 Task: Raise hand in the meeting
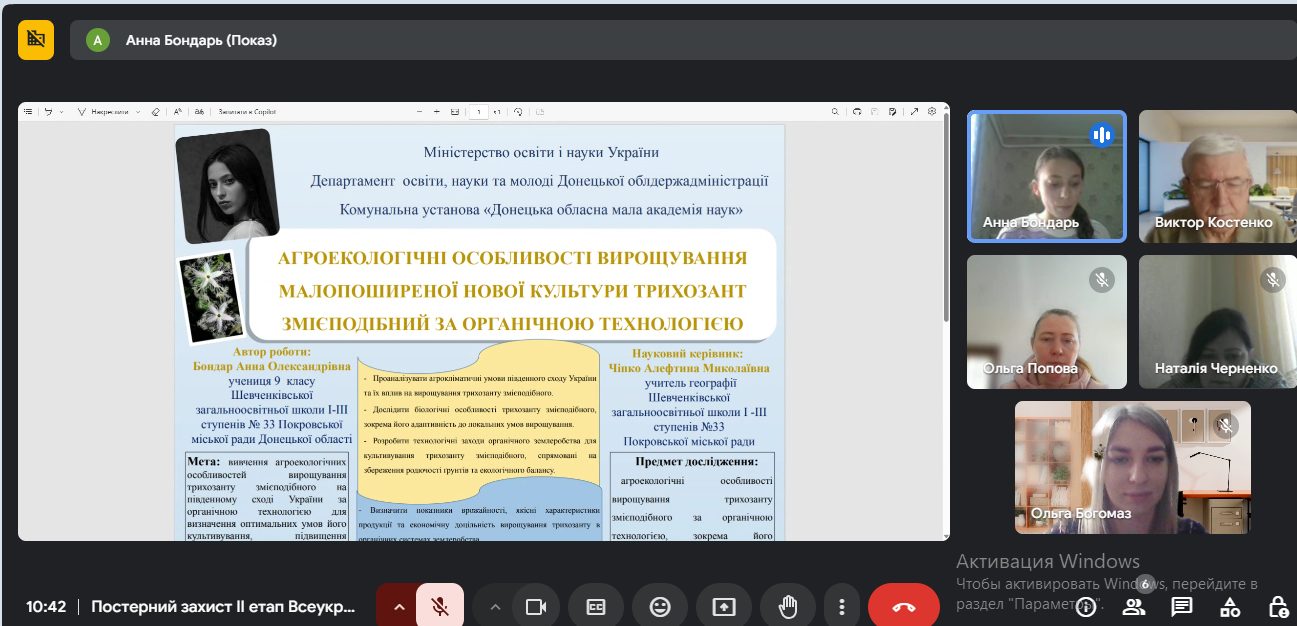[x=788, y=606]
